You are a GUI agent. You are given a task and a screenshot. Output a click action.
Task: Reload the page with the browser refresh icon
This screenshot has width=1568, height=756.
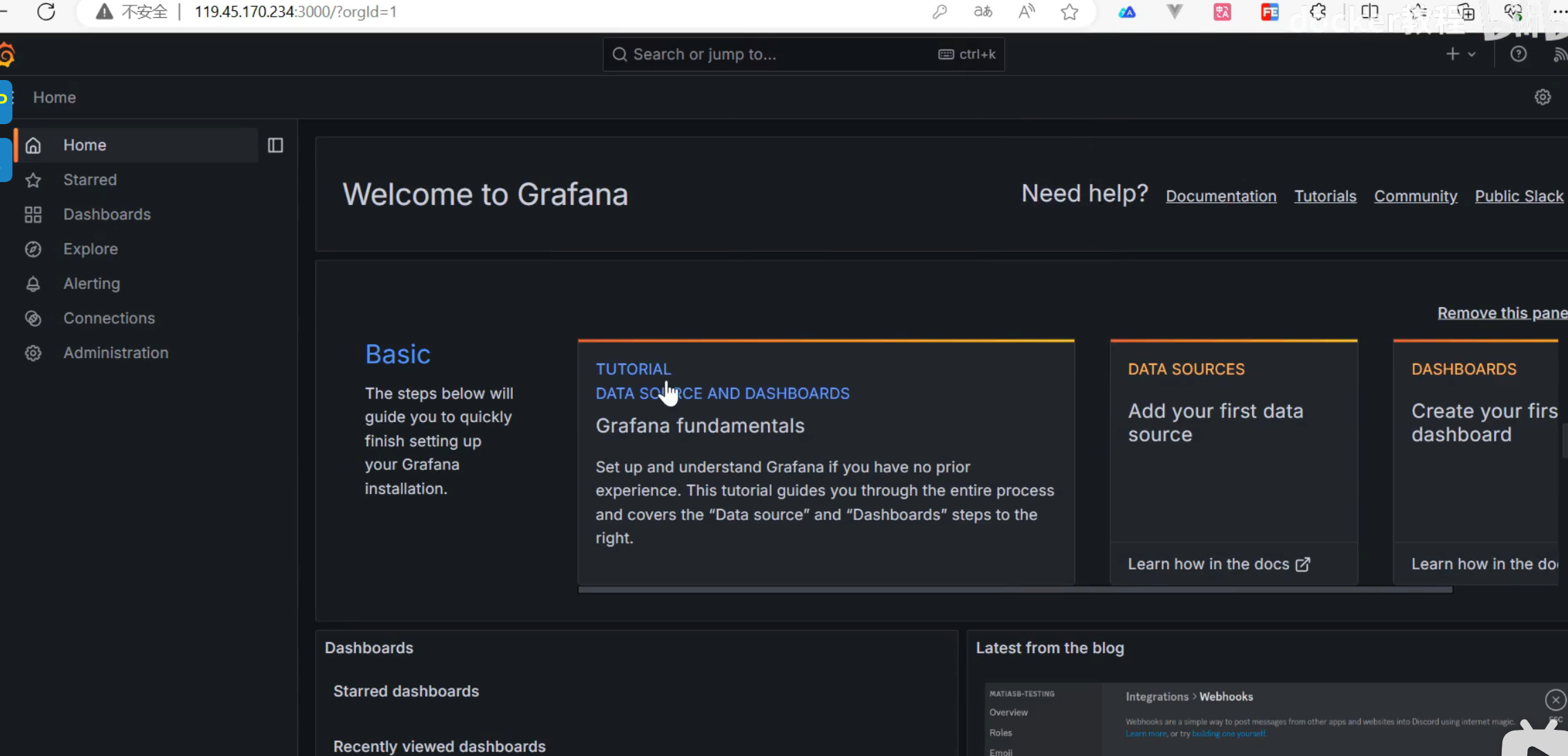(x=46, y=12)
